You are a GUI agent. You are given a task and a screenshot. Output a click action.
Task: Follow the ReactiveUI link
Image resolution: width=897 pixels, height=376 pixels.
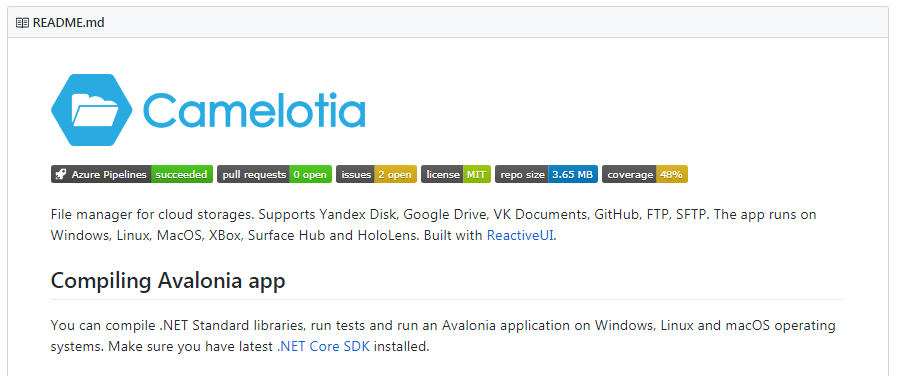coord(520,236)
